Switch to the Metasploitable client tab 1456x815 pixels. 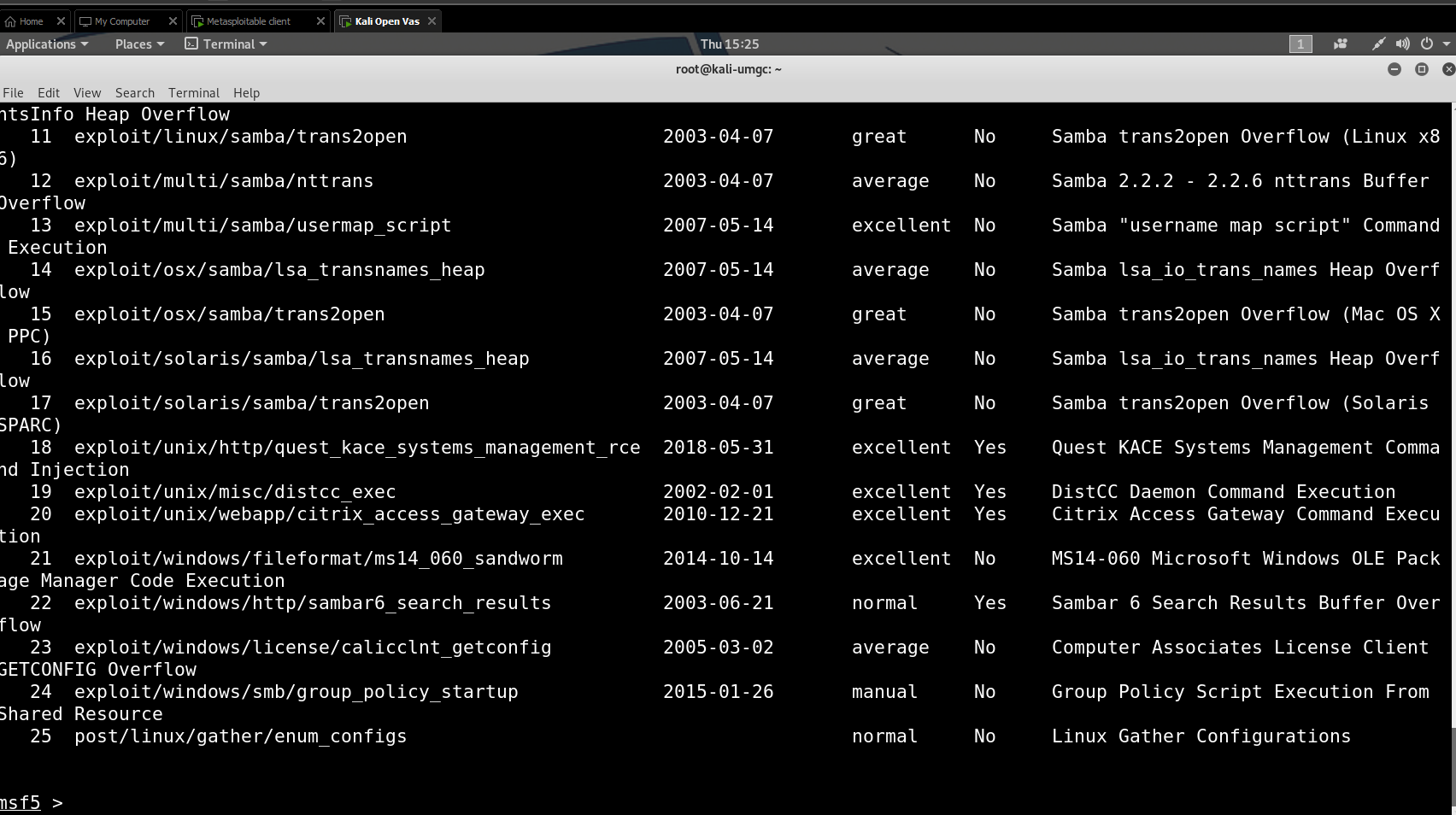[249, 21]
